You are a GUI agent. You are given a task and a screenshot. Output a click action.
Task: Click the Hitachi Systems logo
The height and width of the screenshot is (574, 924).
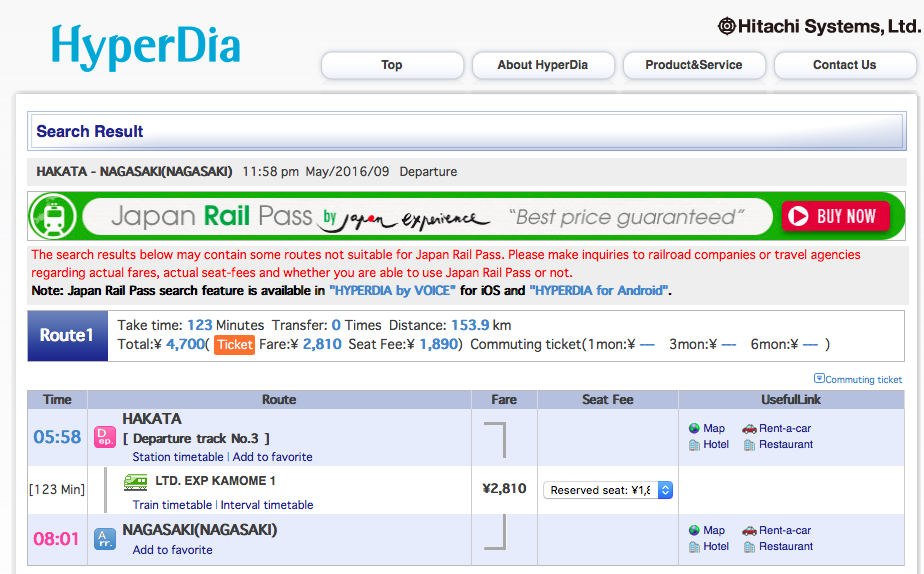(x=819, y=26)
